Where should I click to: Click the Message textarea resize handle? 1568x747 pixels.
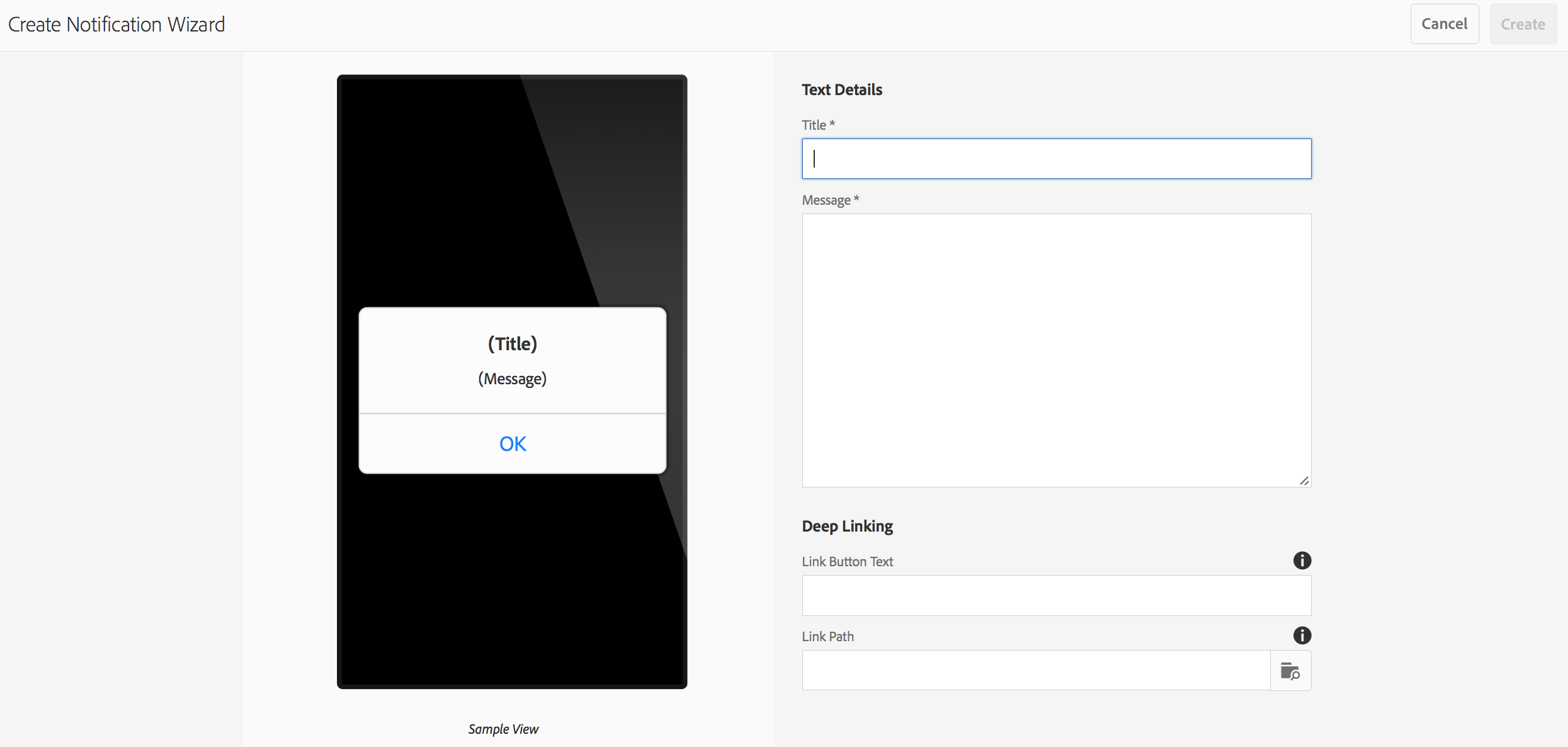point(1304,481)
